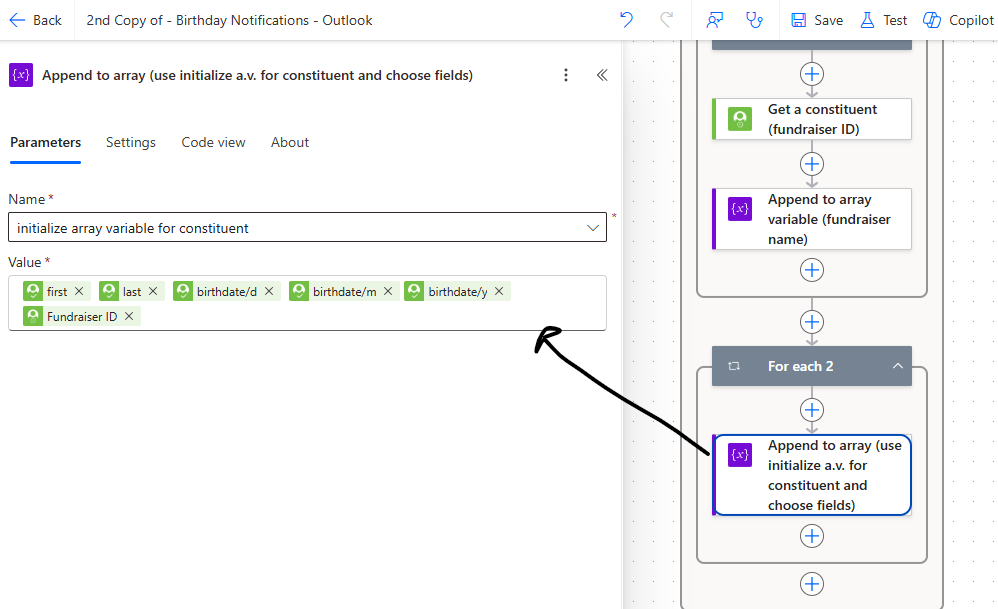This screenshot has width=998, height=609.
Task: Collapse the action details panel
Action: [602, 75]
